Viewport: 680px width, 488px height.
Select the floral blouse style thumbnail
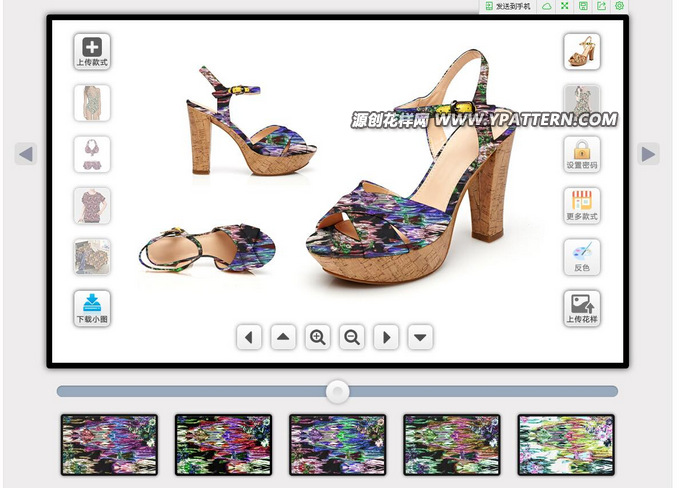92,205
